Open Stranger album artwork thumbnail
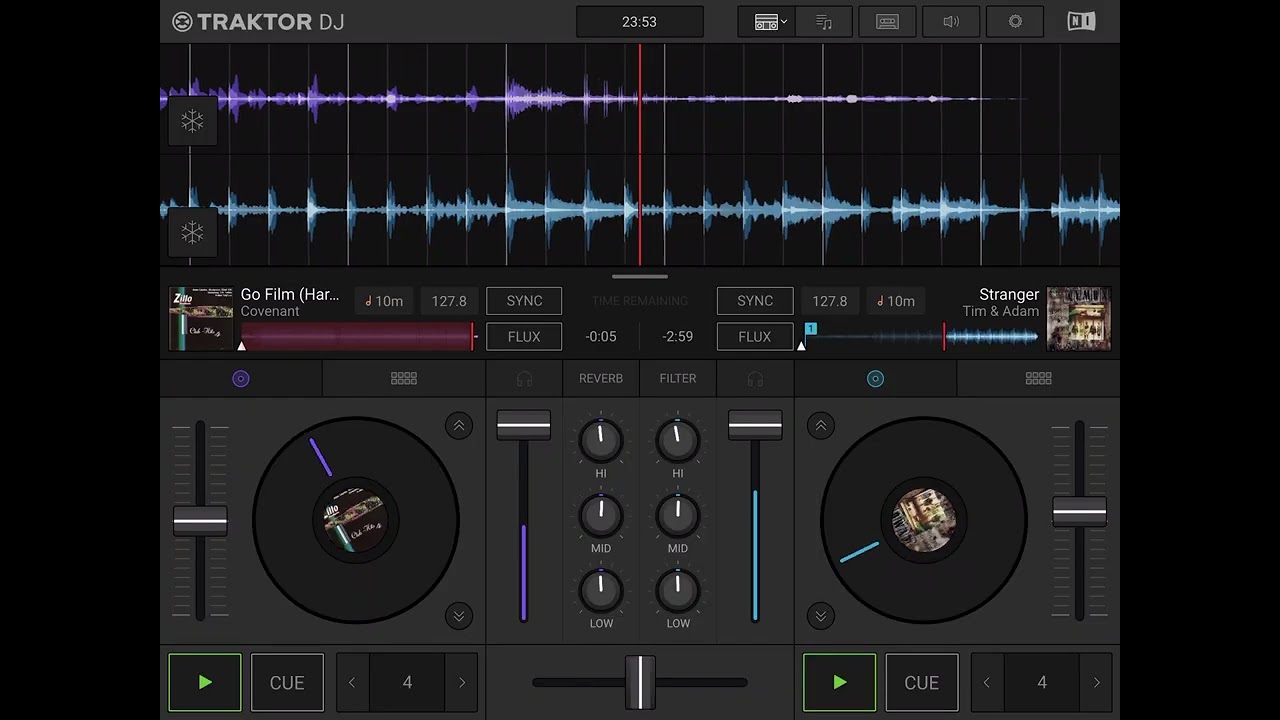Viewport: 1280px width, 720px height. click(x=1079, y=319)
